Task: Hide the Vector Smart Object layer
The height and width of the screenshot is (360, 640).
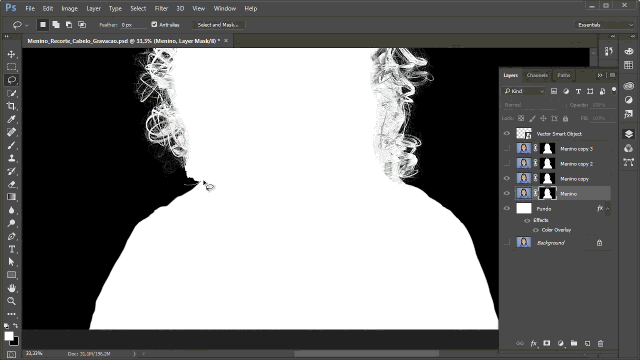Action: point(507,133)
